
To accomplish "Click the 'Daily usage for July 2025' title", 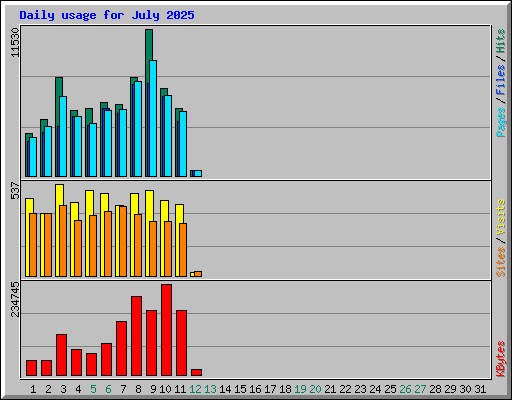I will [x=107, y=15].
